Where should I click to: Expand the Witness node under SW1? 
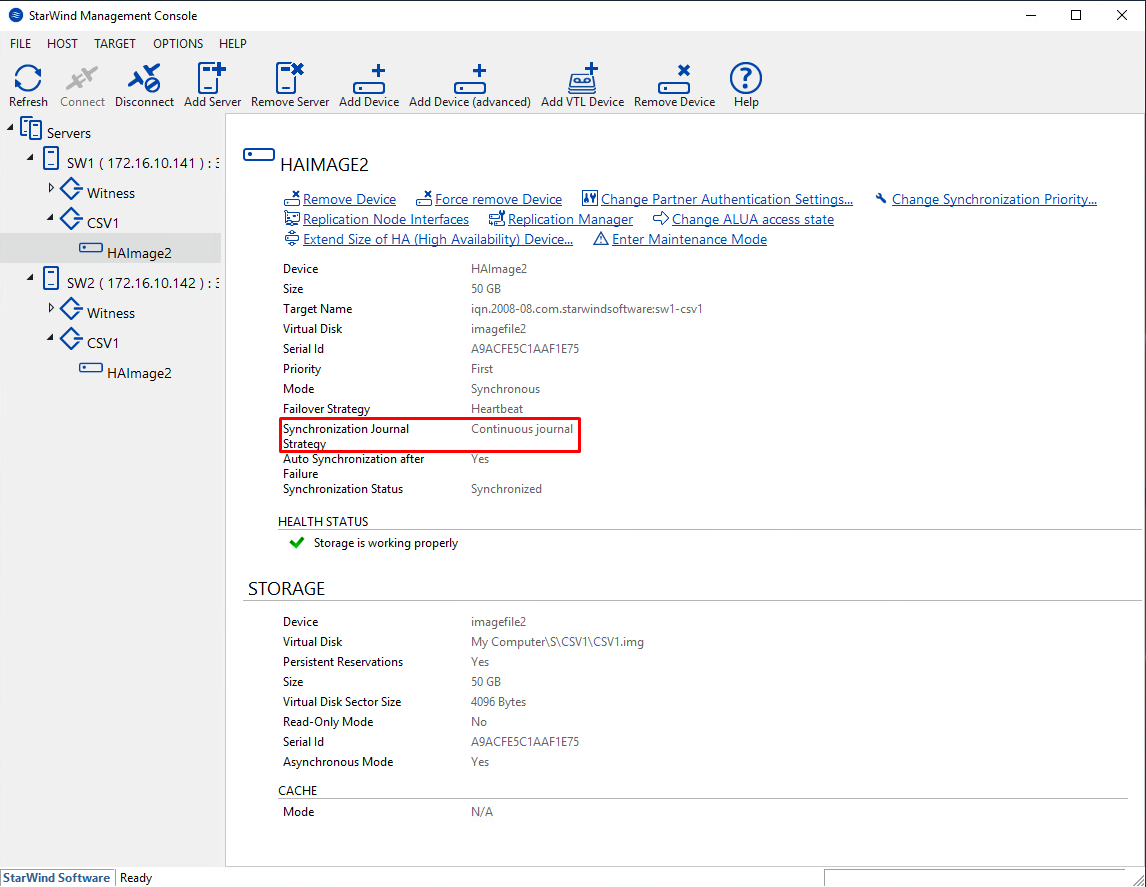coord(51,188)
